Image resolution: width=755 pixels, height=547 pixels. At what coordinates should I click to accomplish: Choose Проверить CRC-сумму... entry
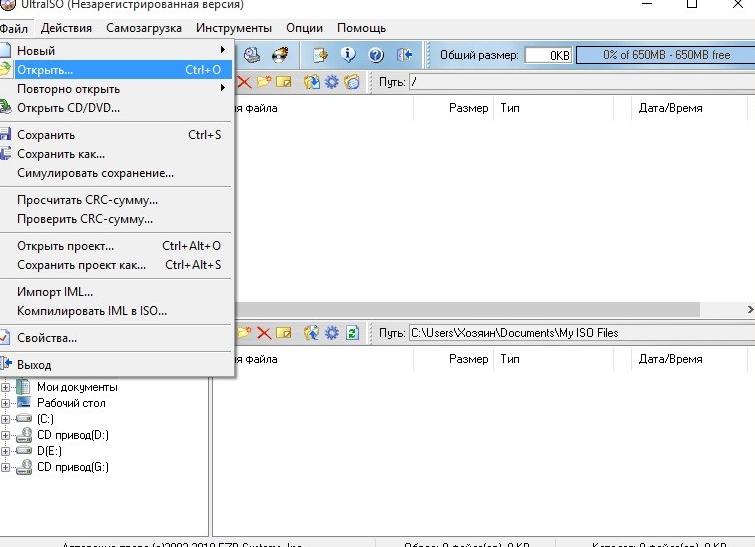(x=116, y=219)
